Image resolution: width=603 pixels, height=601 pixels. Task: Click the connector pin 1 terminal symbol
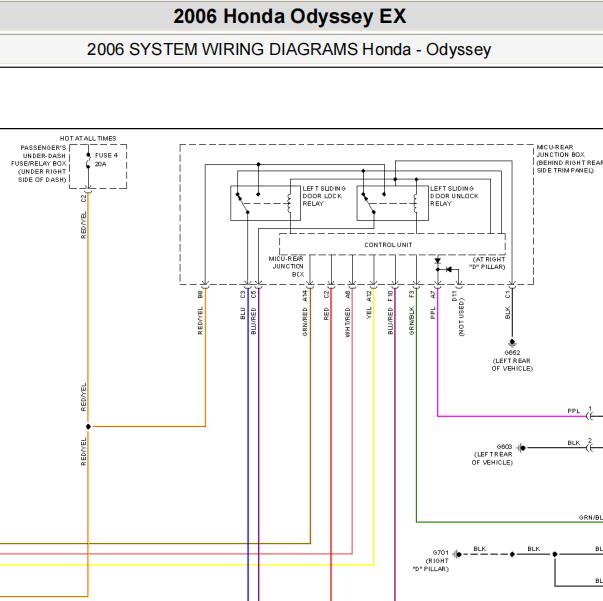590,416
